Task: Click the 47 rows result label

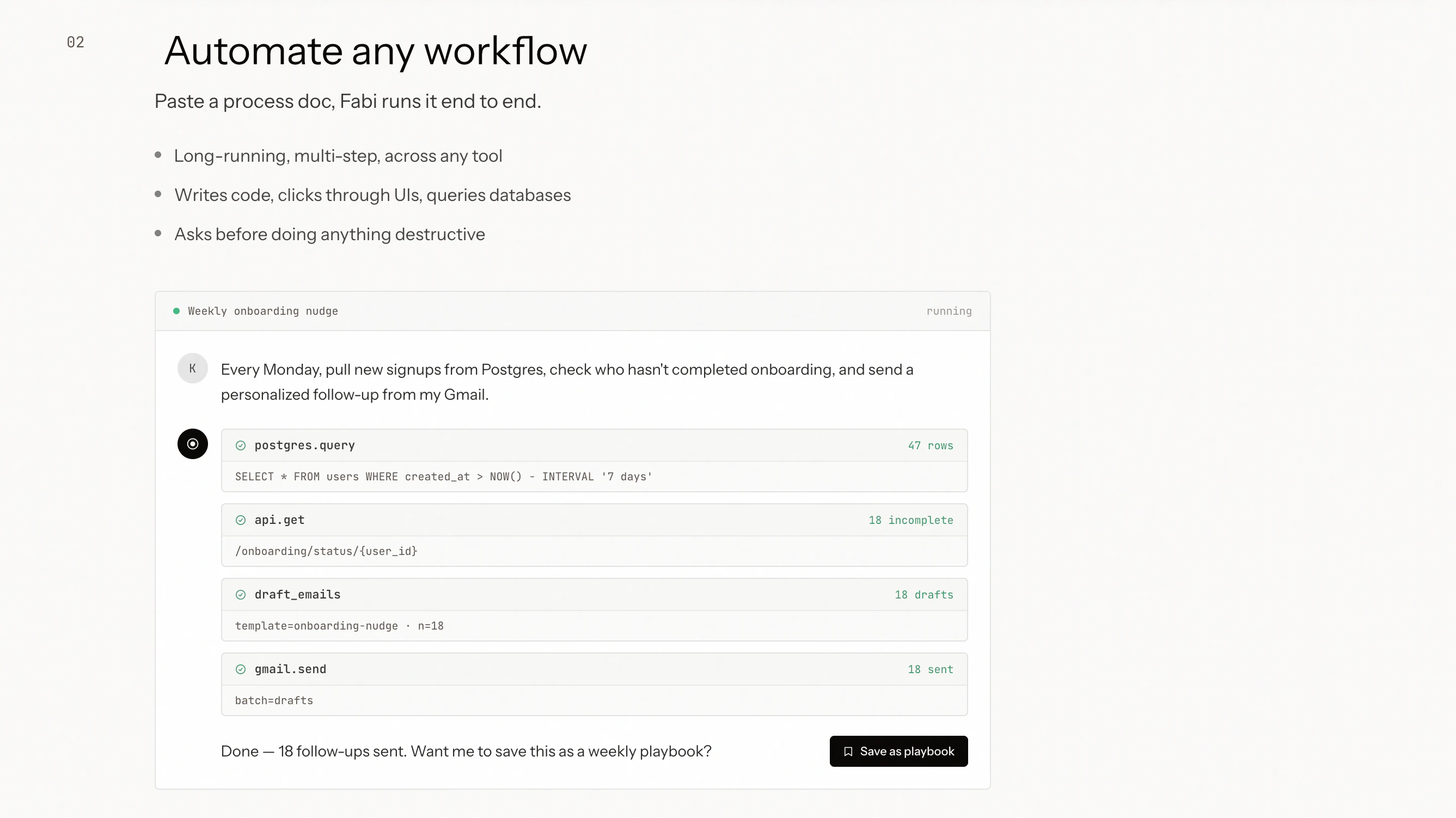Action: [x=931, y=445]
